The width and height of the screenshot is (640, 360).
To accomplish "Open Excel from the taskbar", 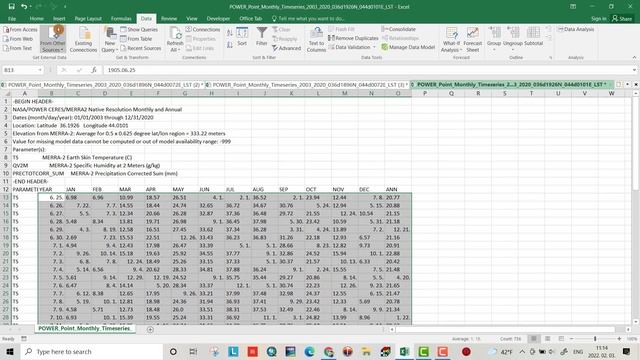I will 404,351.
